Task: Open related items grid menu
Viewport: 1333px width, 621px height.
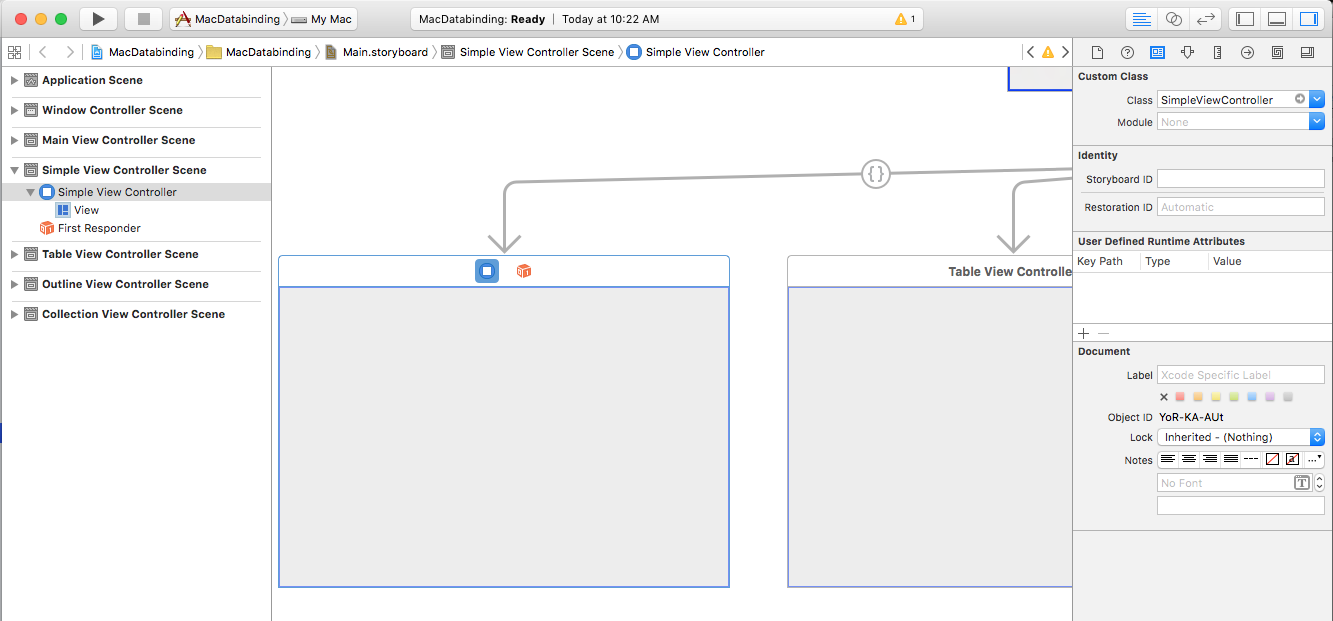Action: (14, 52)
